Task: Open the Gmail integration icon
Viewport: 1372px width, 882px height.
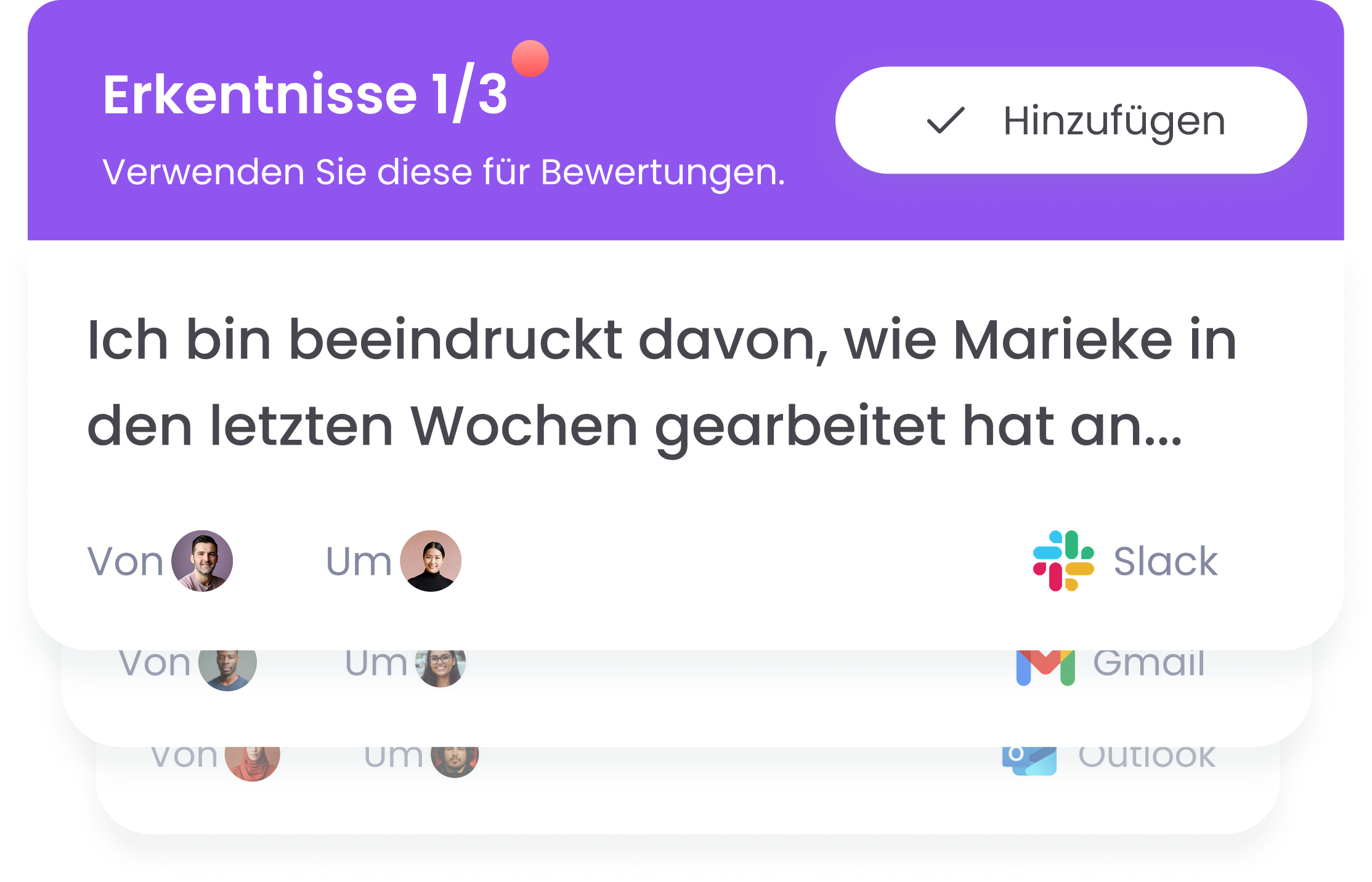Action: (1044, 664)
